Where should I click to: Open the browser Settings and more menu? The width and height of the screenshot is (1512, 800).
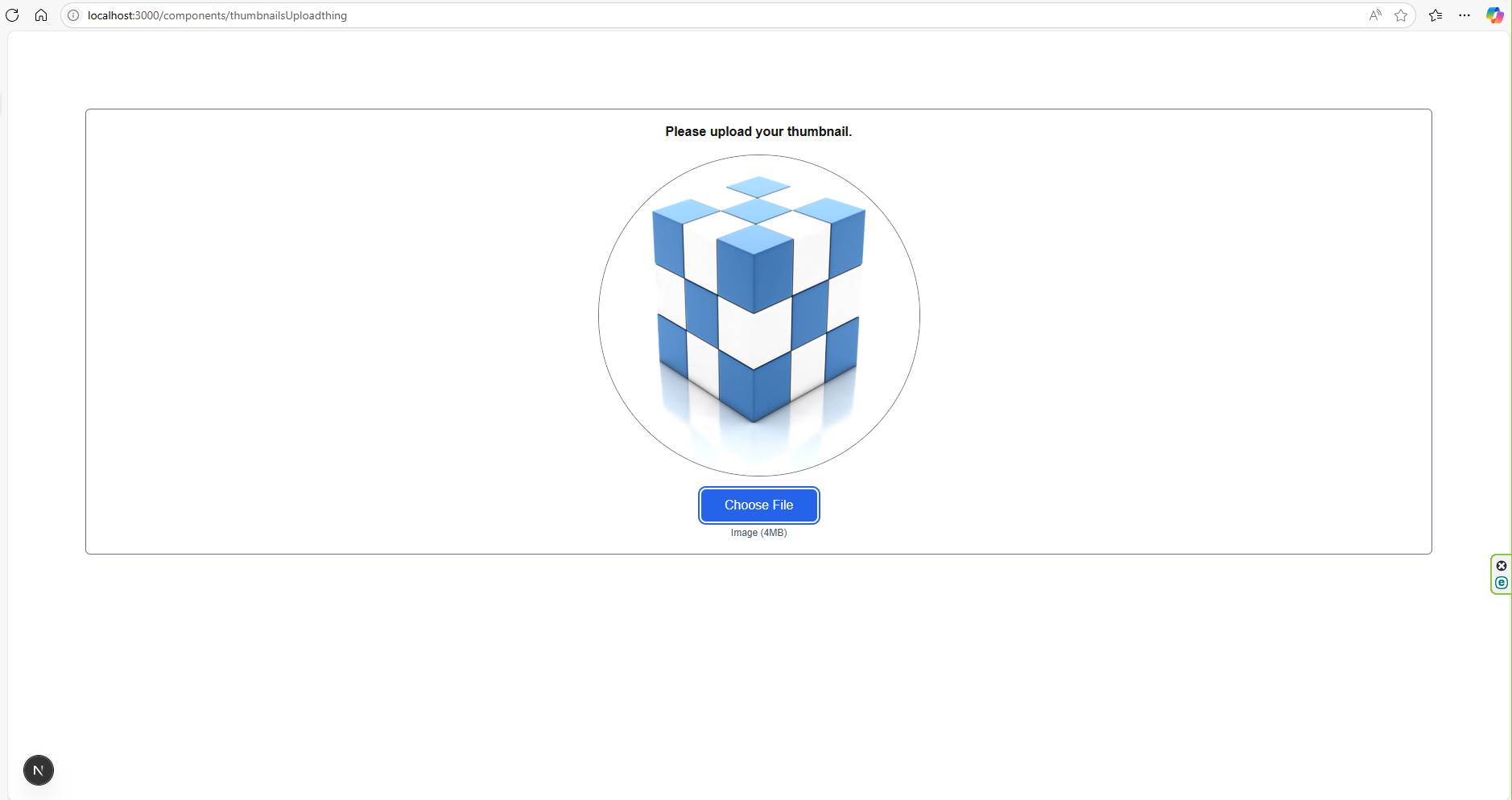(1464, 15)
